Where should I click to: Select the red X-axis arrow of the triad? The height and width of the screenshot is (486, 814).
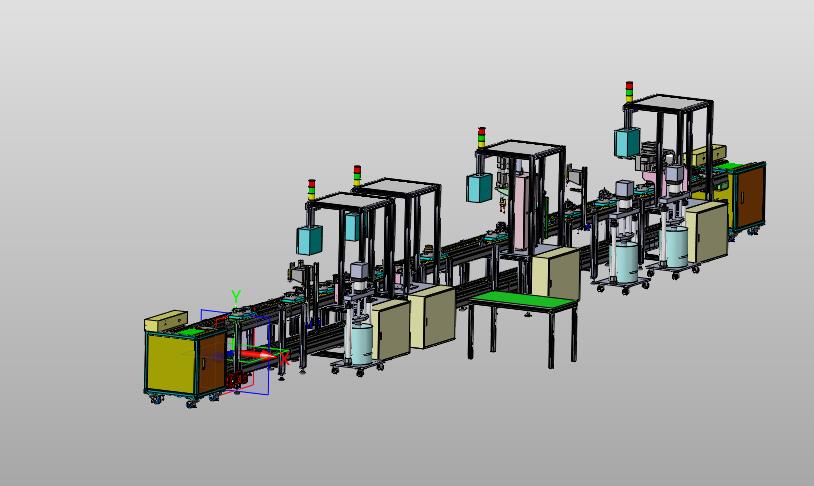pos(257,354)
